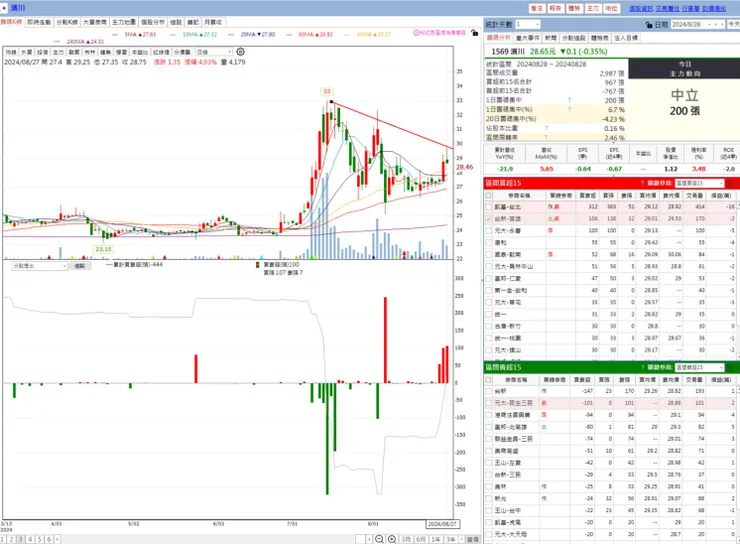Click the help icon beside 區間周轉率
The height and width of the screenshot is (544, 740).
546,137
